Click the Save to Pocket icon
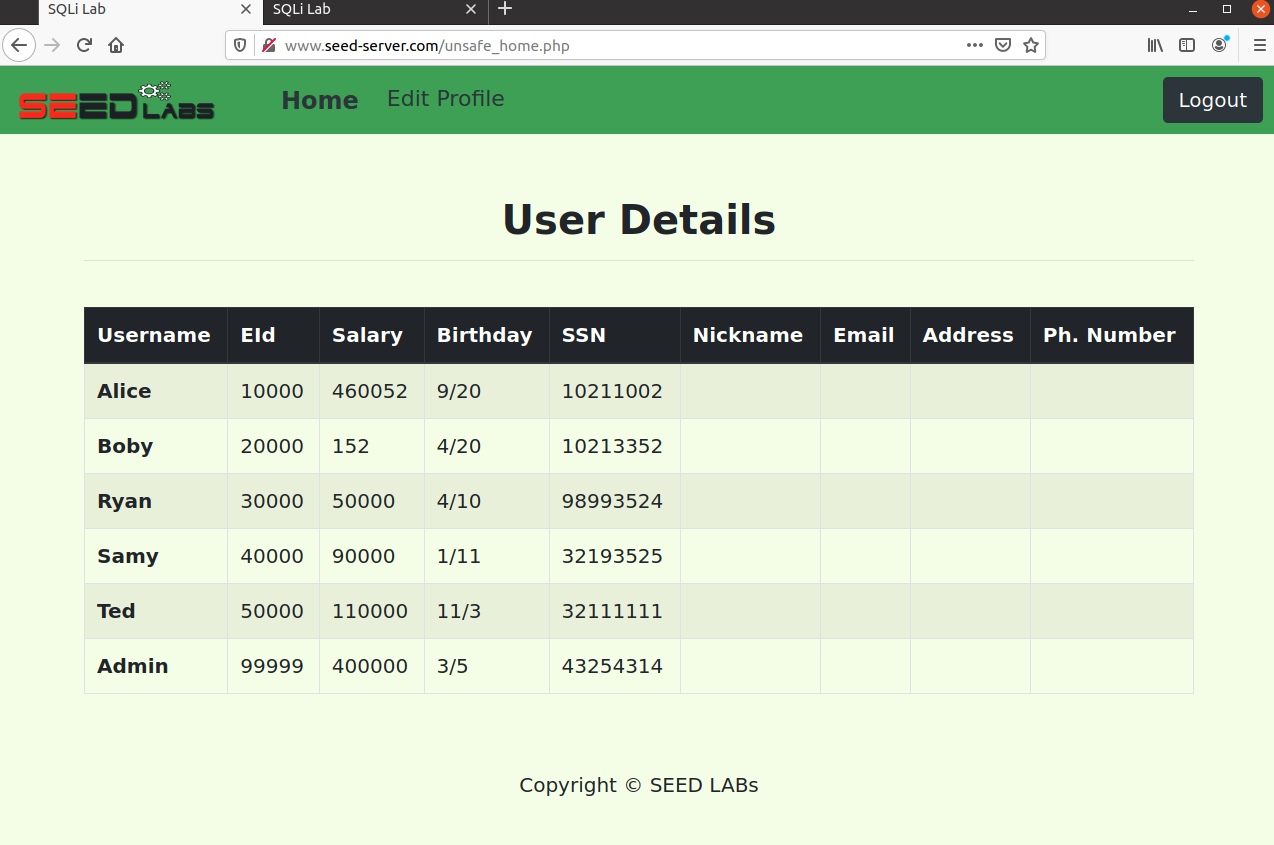 point(1003,45)
